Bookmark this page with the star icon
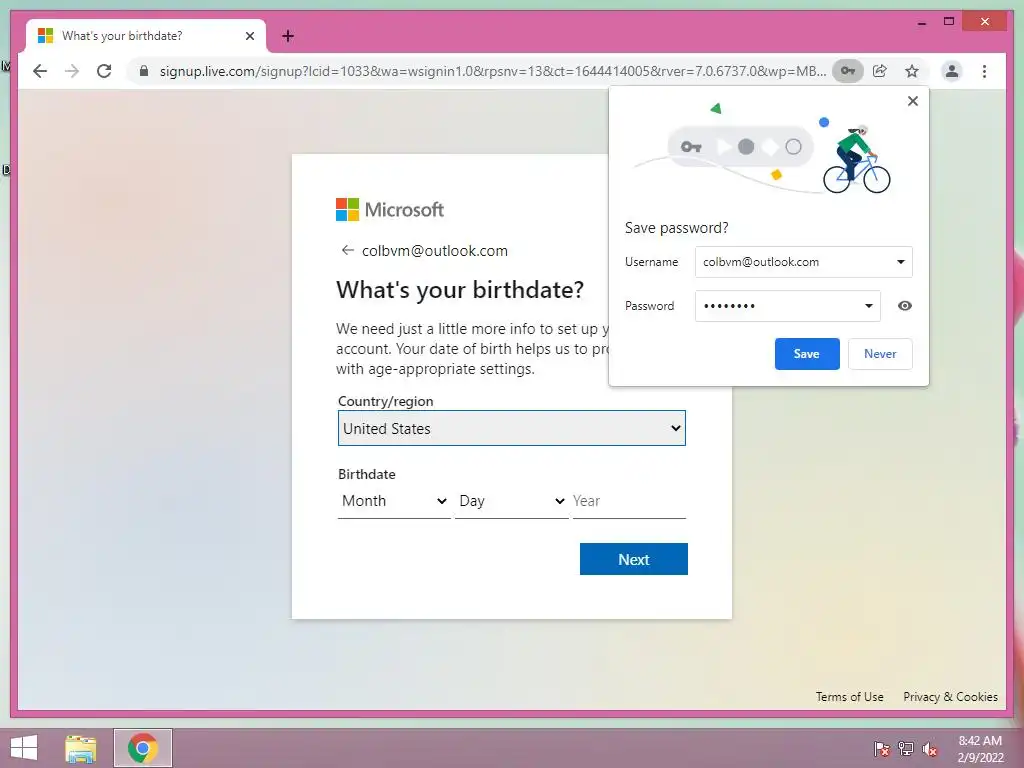The image size is (1024, 768). coord(912,71)
